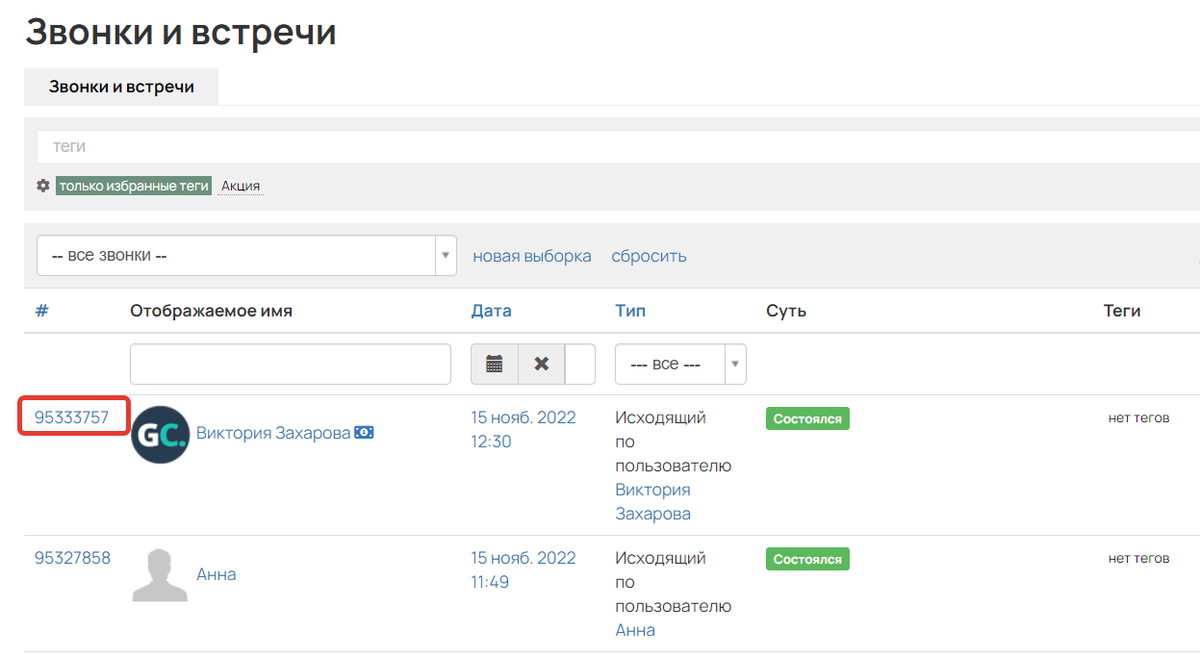Toggle the 'только избранные теги' filter
The width and height of the screenshot is (1200, 657).
coord(133,186)
